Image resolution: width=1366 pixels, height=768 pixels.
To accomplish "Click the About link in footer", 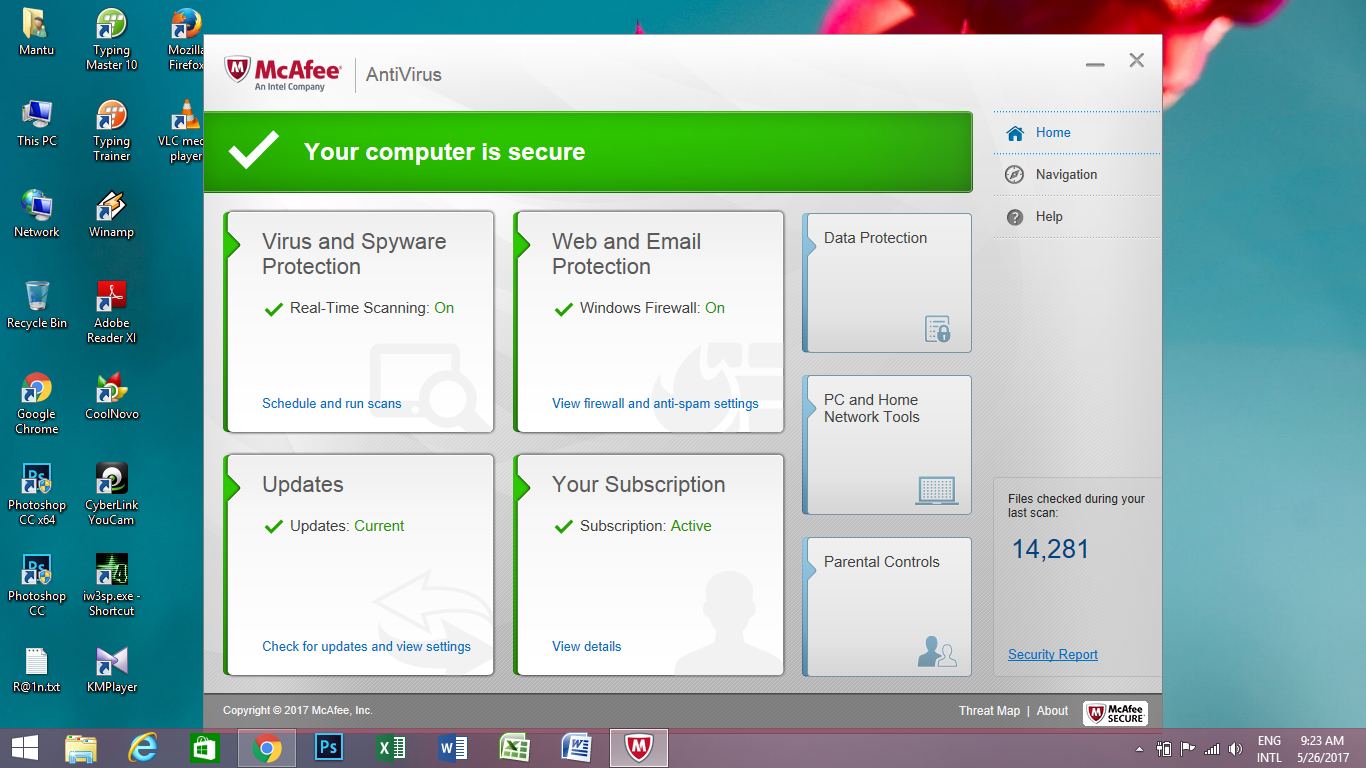I will [1052, 711].
